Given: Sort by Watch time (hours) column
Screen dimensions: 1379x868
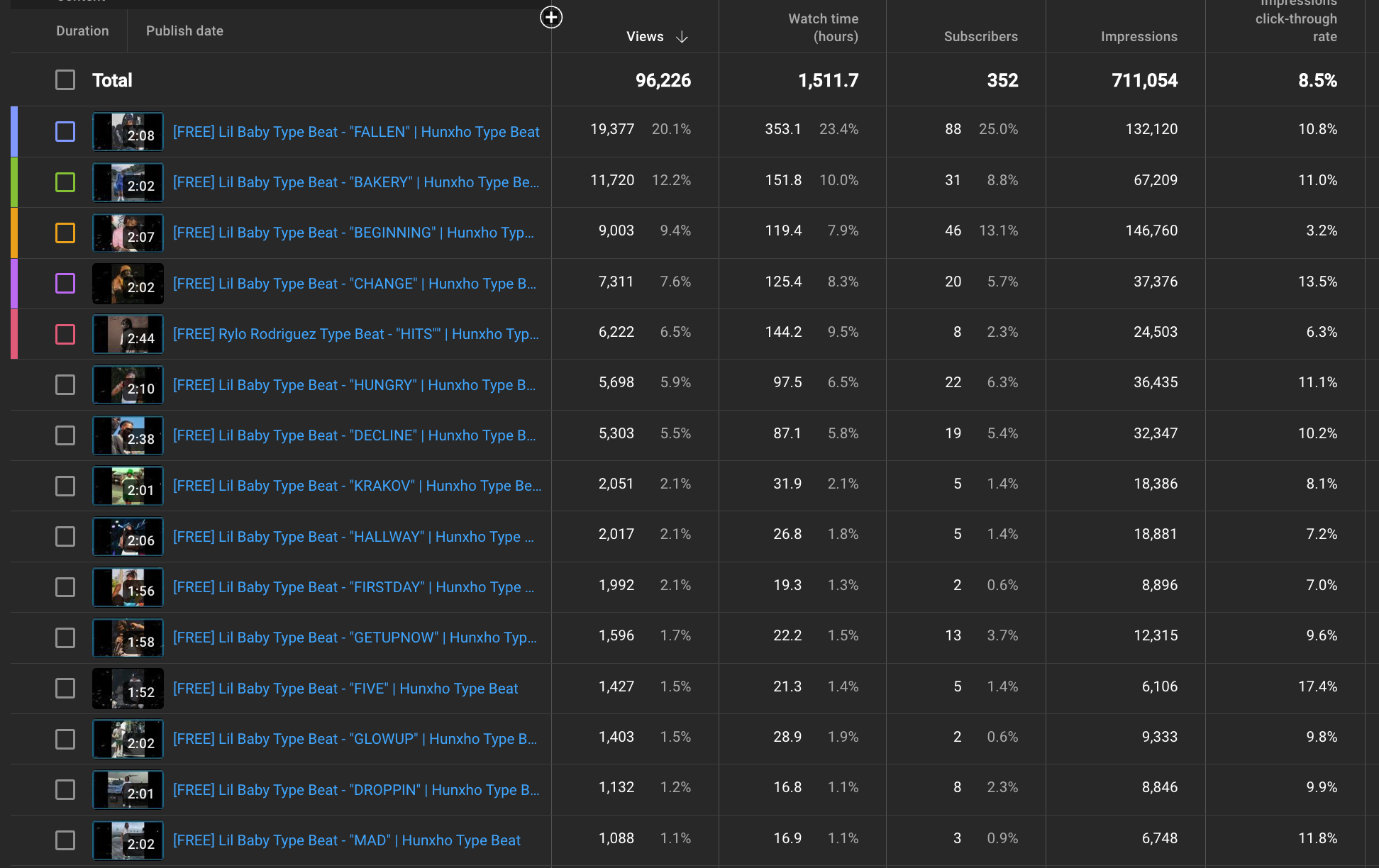Looking at the screenshot, I should point(823,28).
